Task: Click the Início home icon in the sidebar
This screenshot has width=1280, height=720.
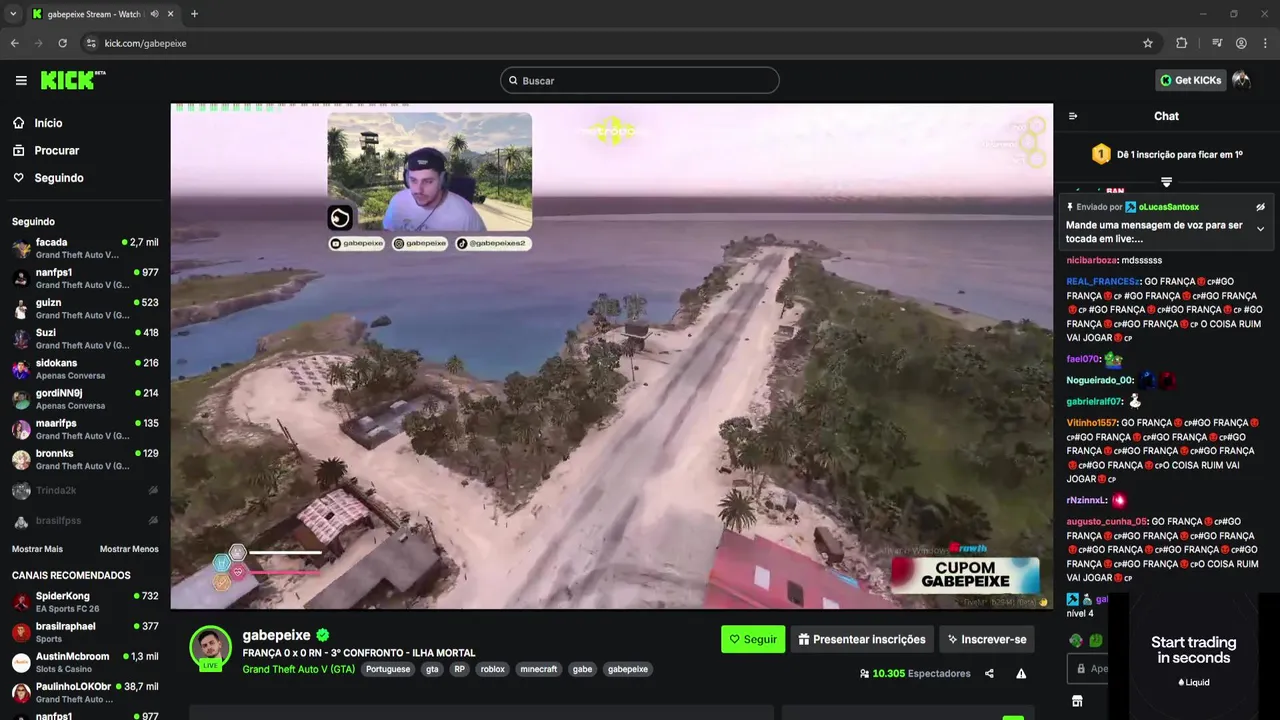Action: pos(19,123)
